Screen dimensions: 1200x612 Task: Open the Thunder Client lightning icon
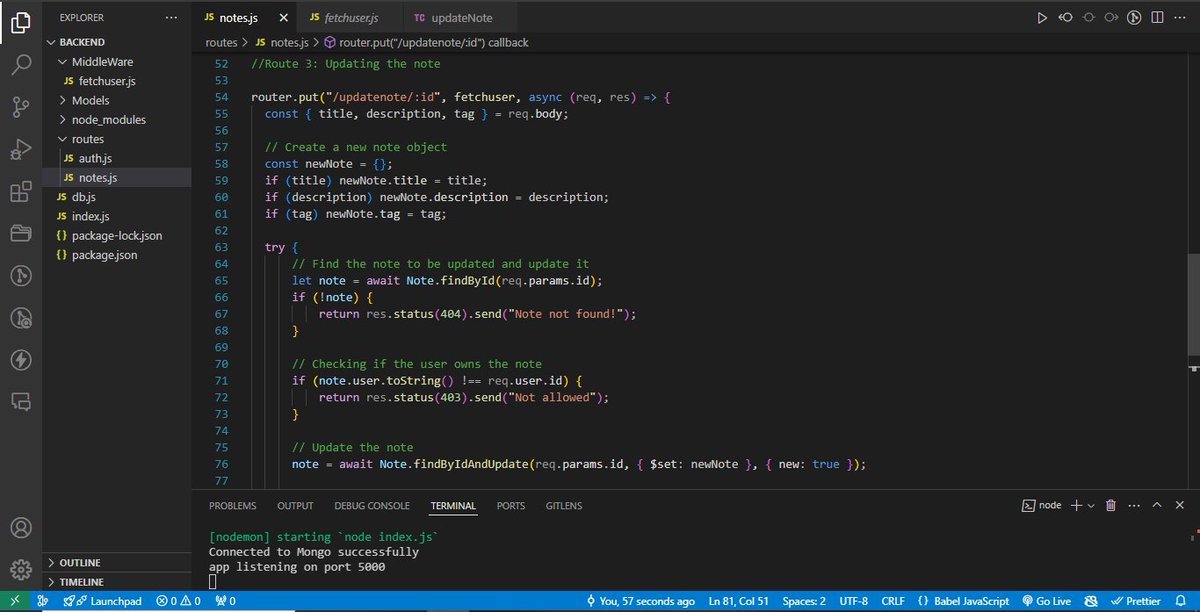click(20, 359)
